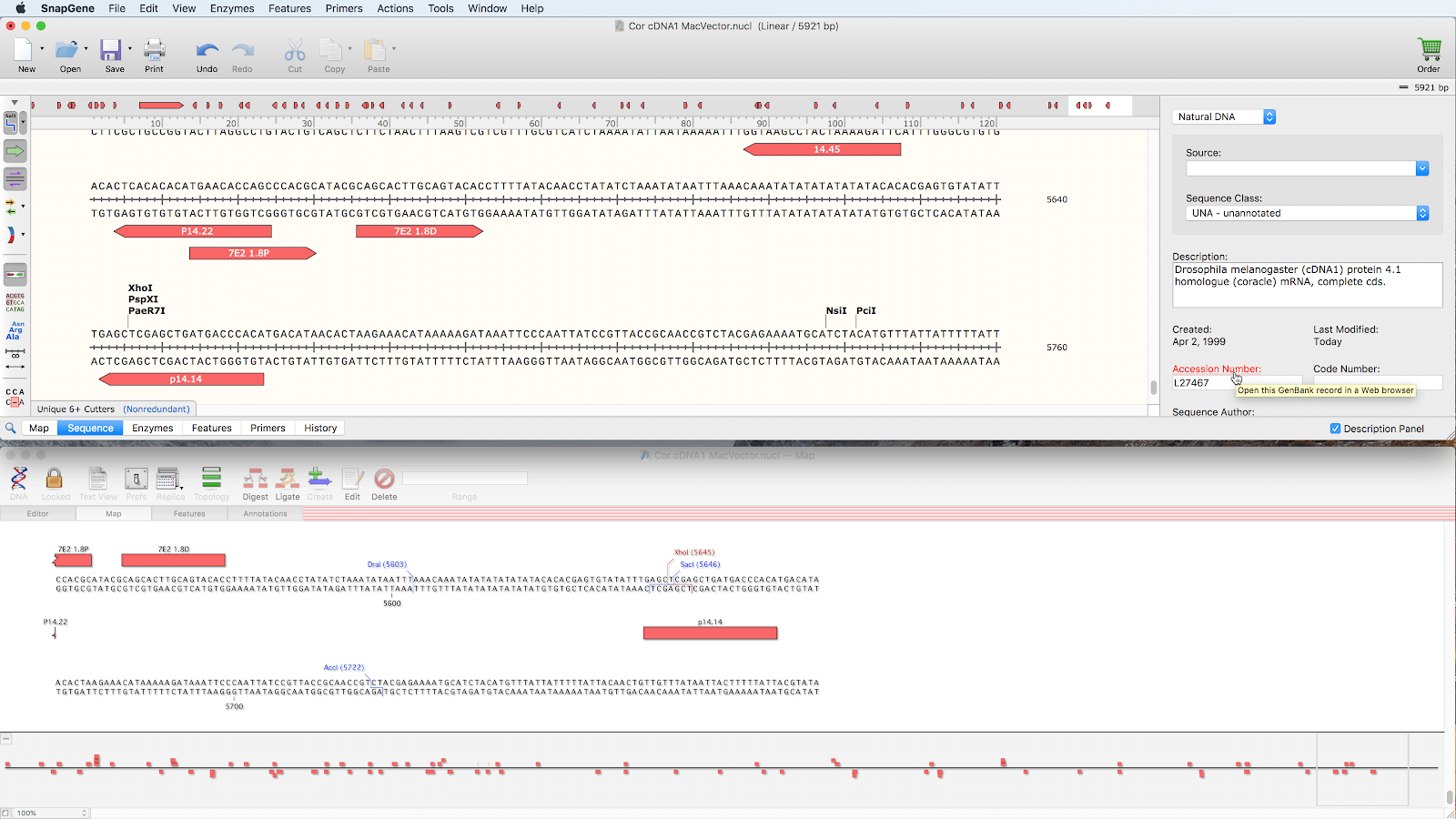Viewport: 1456px width, 819px height.
Task: Toggle the show features green arrow icon
Action: (15, 151)
